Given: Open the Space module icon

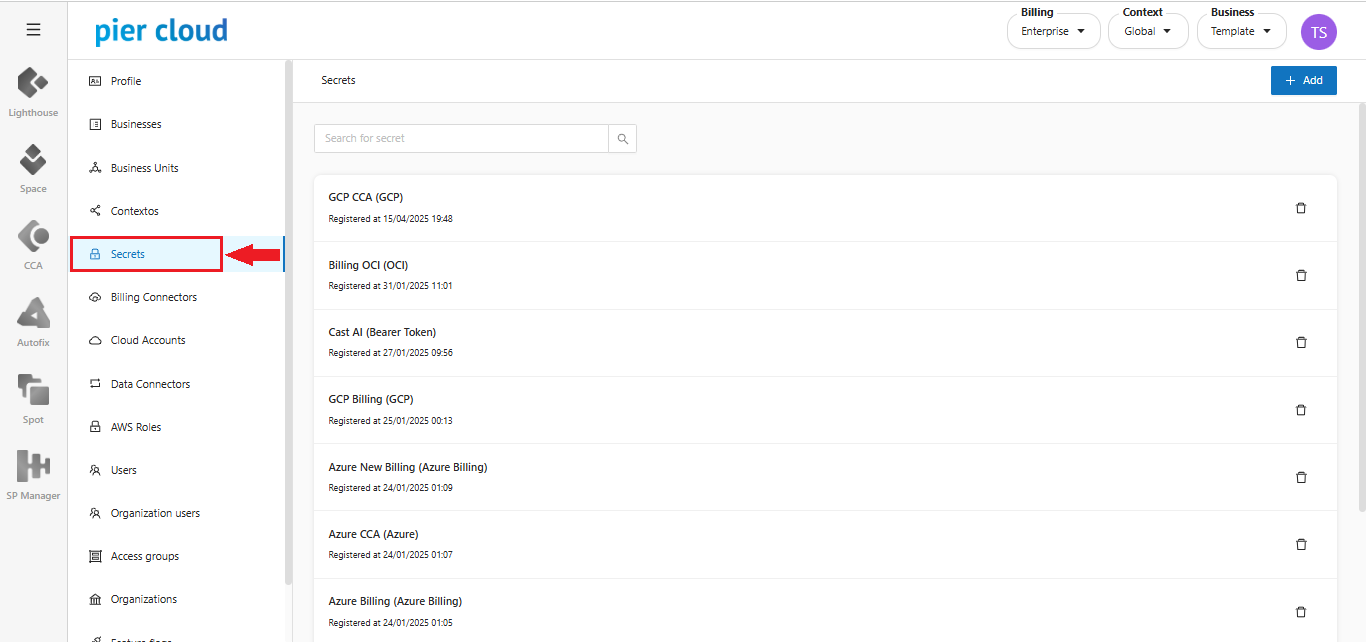Looking at the screenshot, I should (33, 161).
